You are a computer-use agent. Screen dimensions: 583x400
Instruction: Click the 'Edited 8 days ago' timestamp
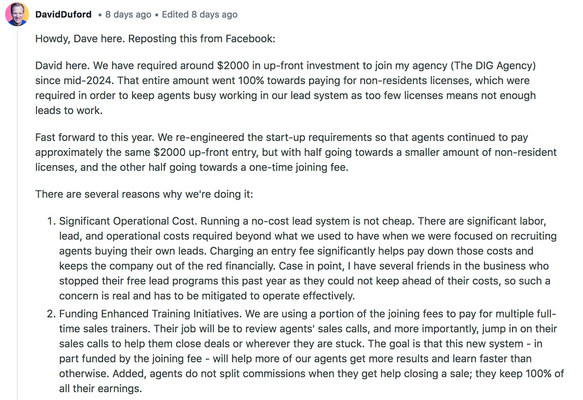[x=200, y=14]
